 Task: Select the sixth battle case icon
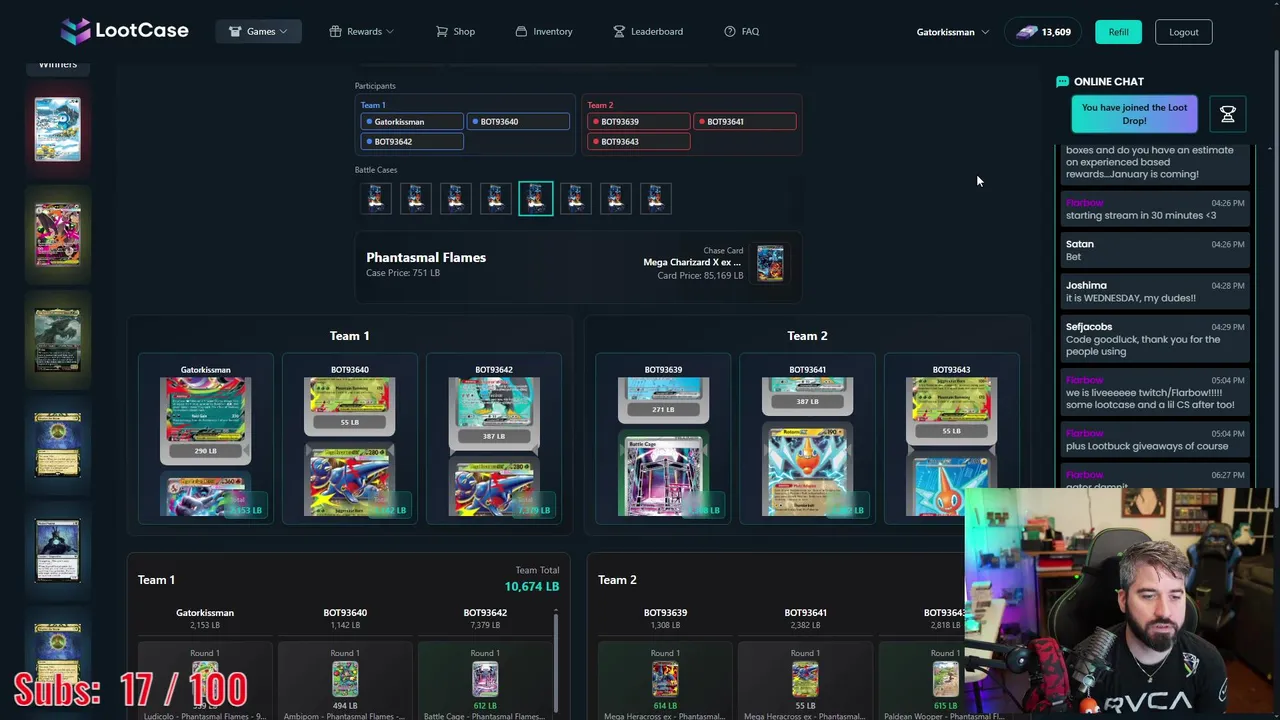tap(575, 198)
